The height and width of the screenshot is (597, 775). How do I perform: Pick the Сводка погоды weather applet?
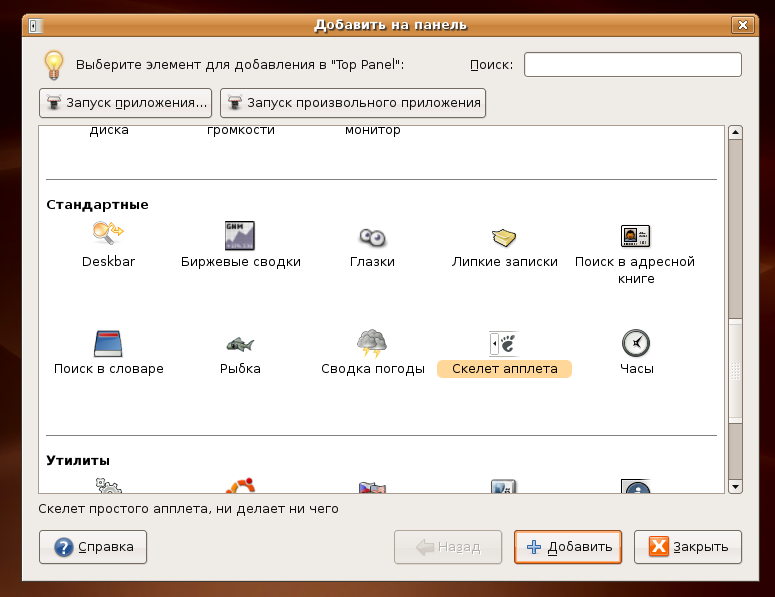point(372,344)
